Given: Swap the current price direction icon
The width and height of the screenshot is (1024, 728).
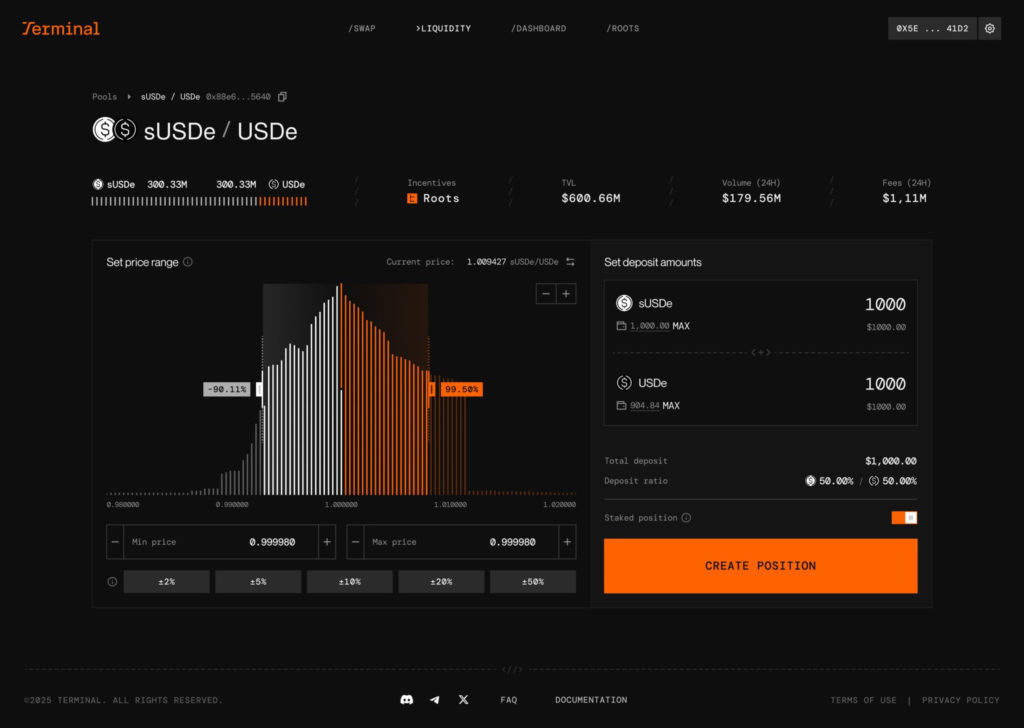Looking at the screenshot, I should [570, 262].
